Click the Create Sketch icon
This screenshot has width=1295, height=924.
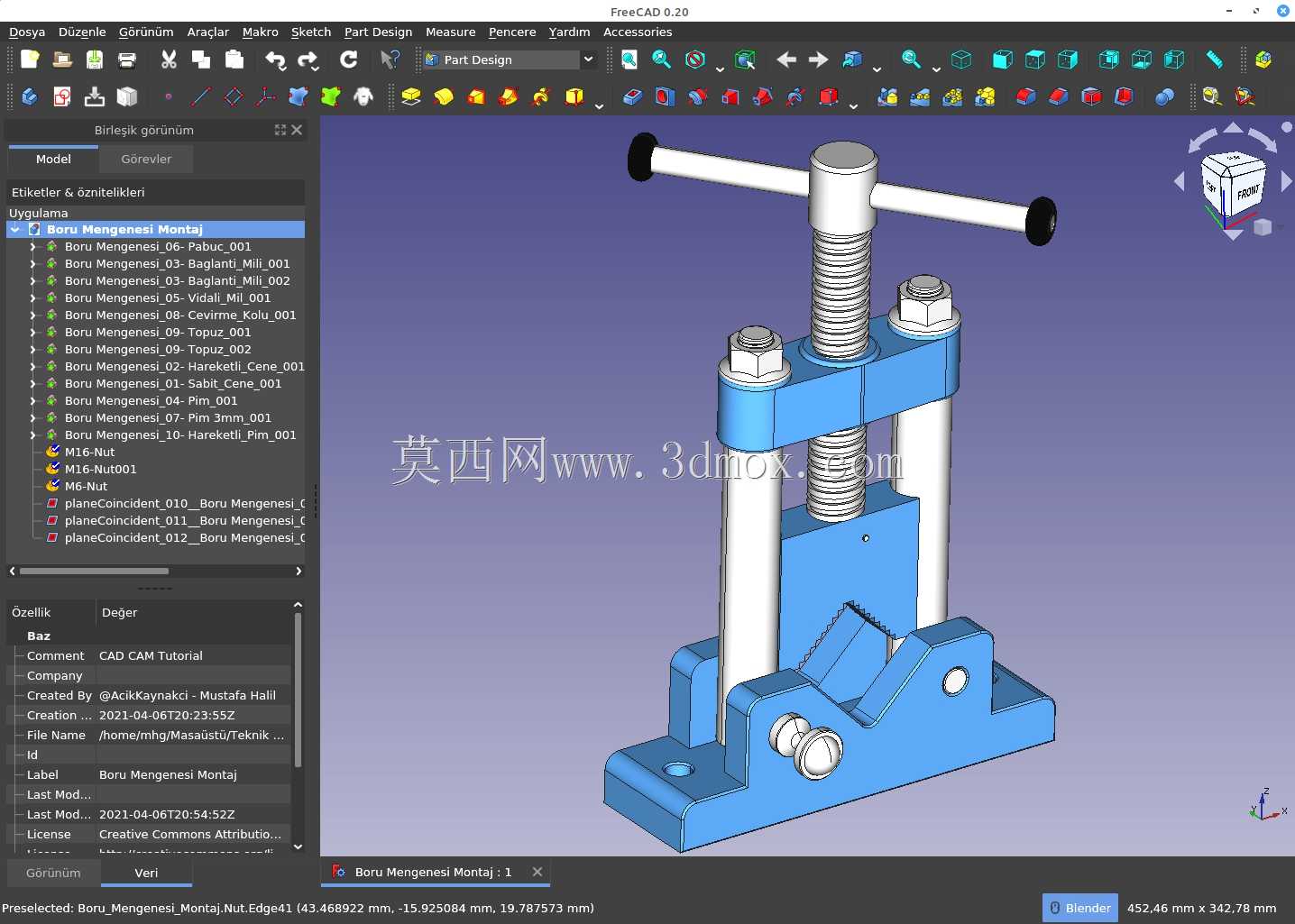(x=62, y=96)
